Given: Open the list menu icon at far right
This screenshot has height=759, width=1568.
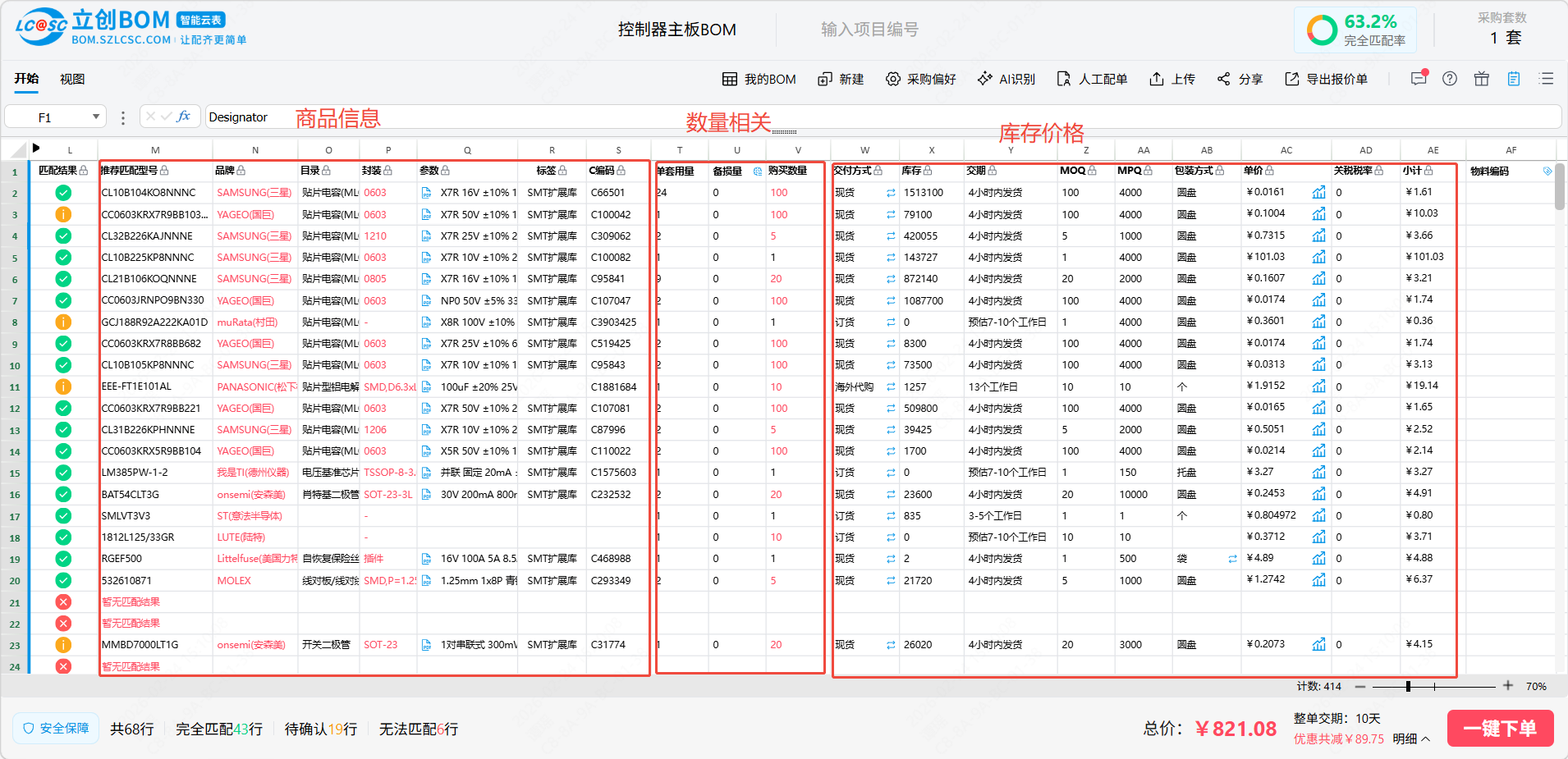Looking at the screenshot, I should click(x=1547, y=79).
